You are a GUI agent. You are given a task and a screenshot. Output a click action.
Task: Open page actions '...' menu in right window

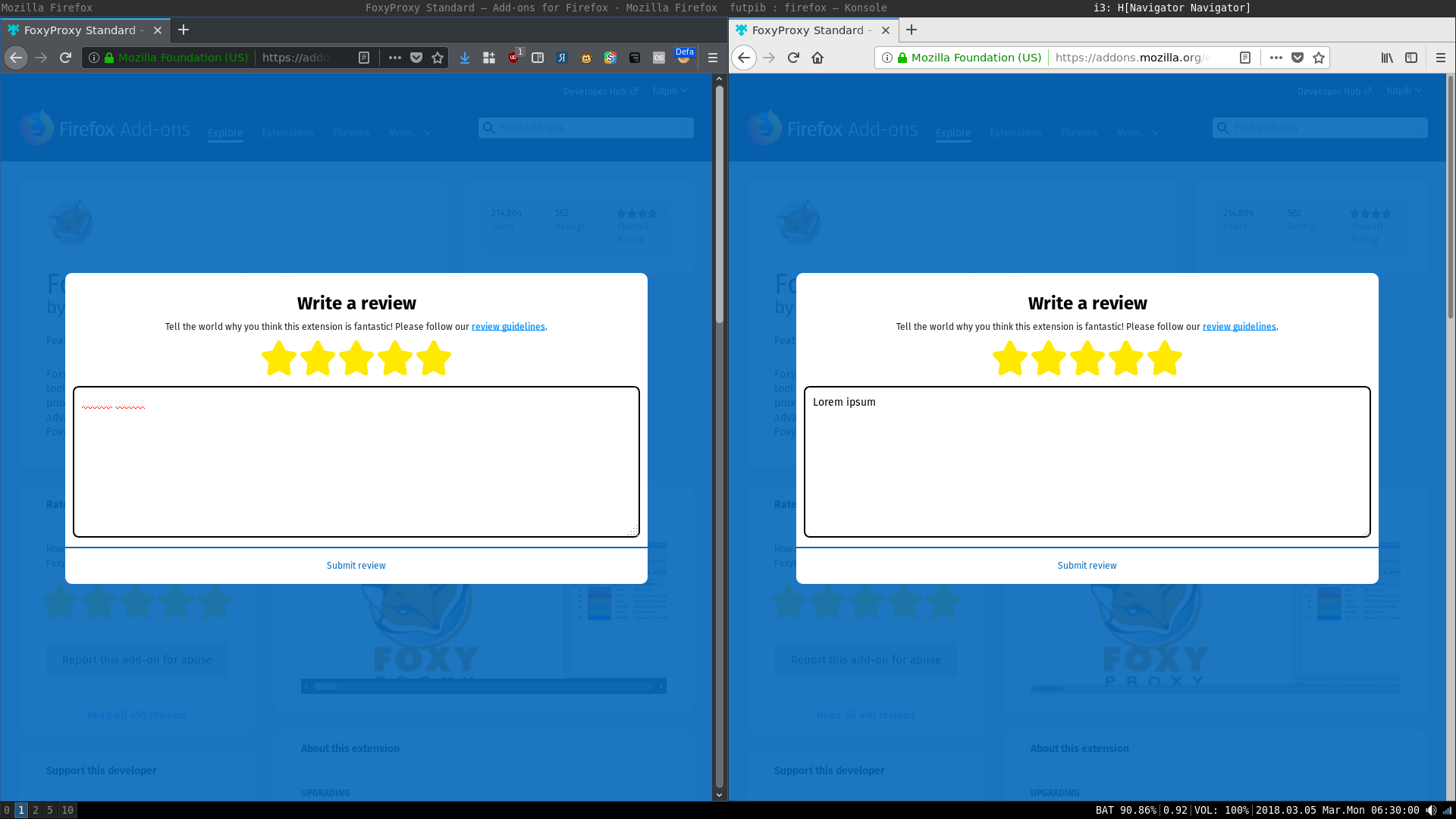pyautogui.click(x=1276, y=58)
